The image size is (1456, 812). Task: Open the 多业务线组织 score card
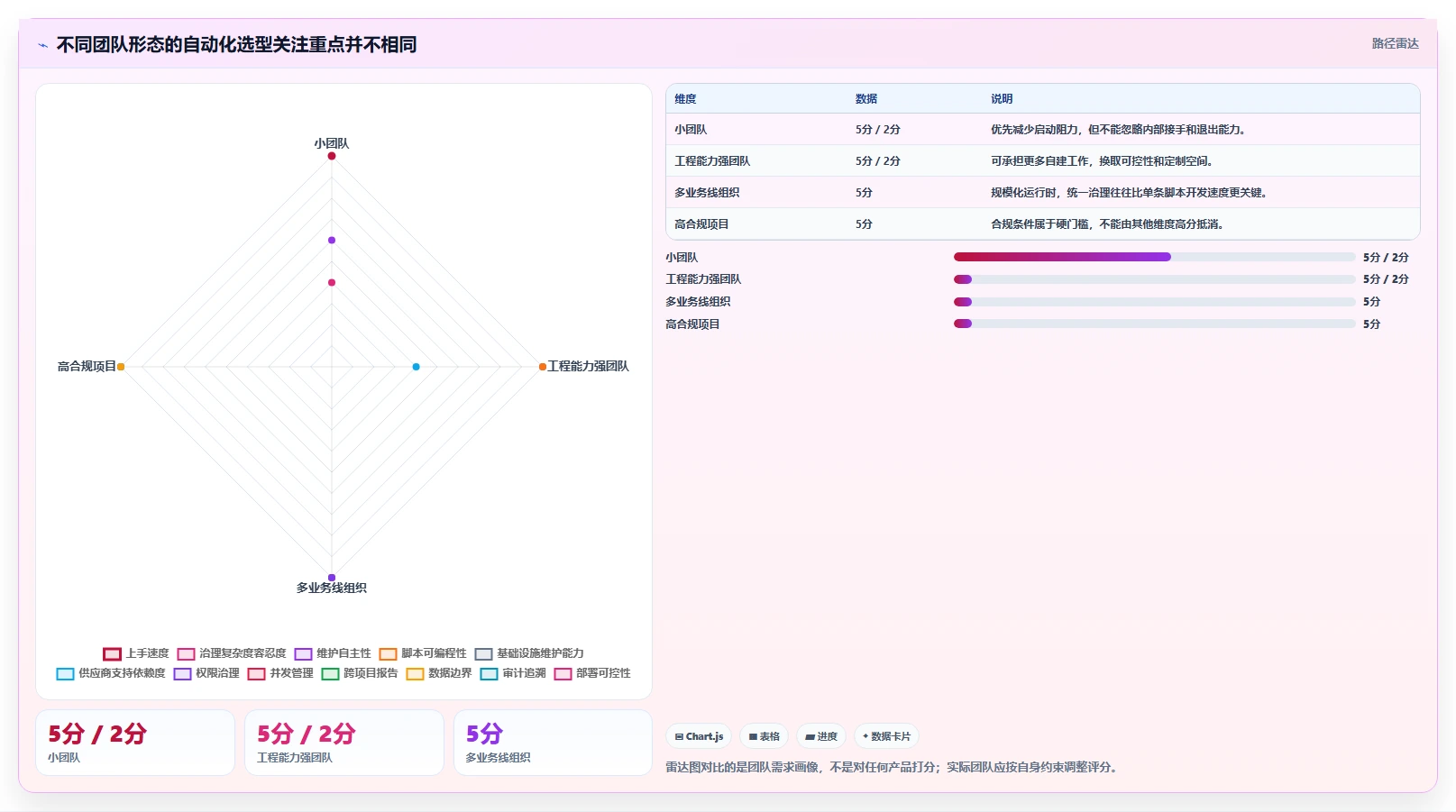click(553, 743)
